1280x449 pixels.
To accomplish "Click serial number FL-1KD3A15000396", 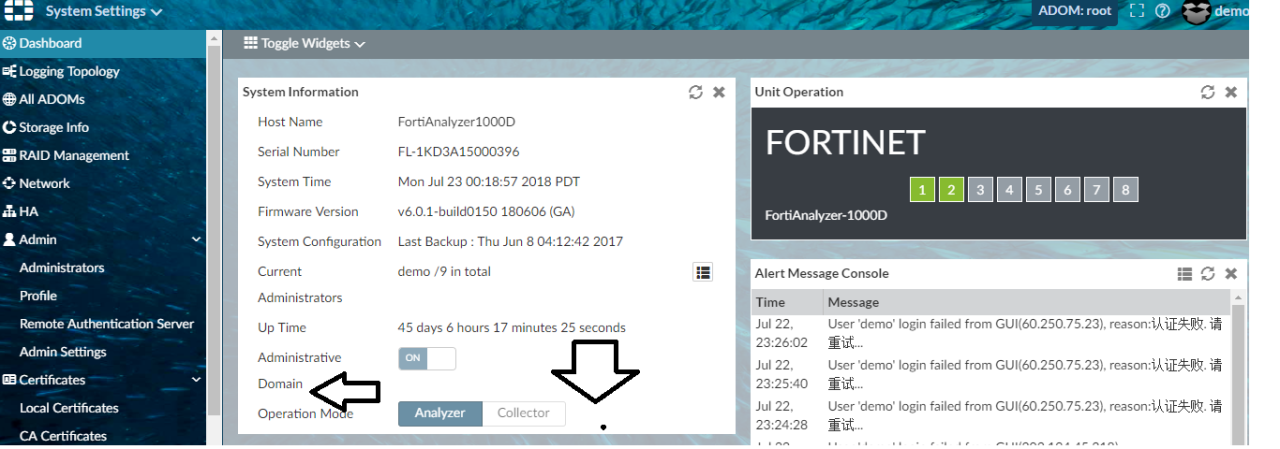I will [458, 152].
